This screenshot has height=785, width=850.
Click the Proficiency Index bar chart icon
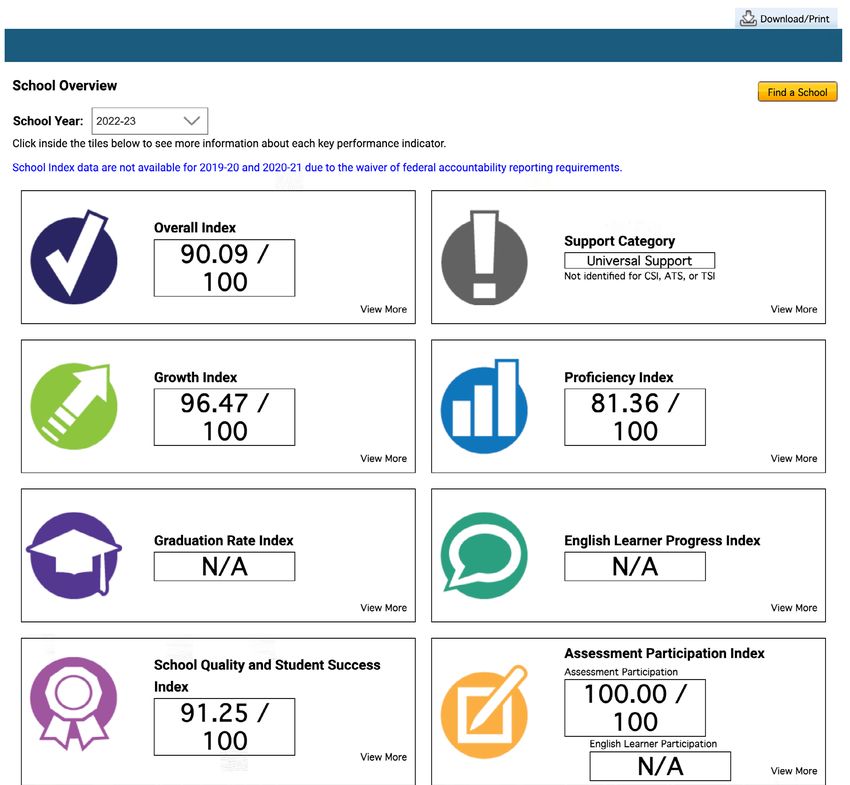click(x=484, y=406)
